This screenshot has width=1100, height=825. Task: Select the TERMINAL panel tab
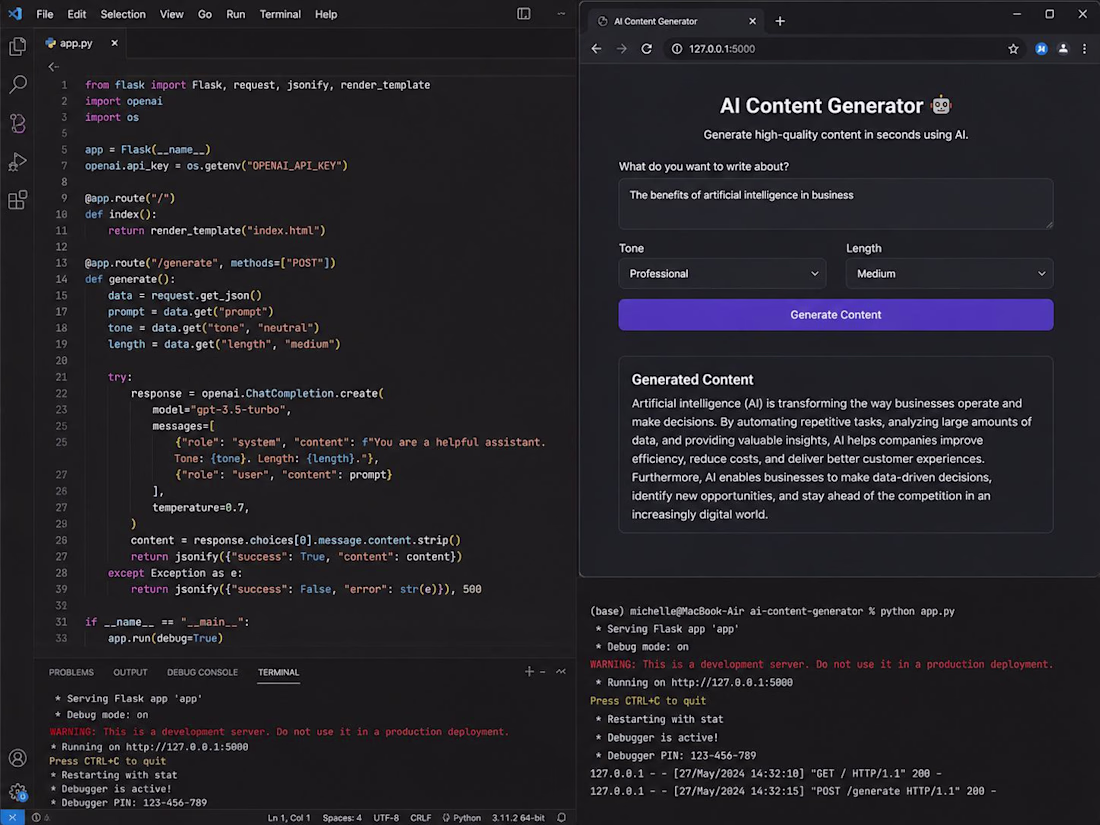(x=279, y=672)
